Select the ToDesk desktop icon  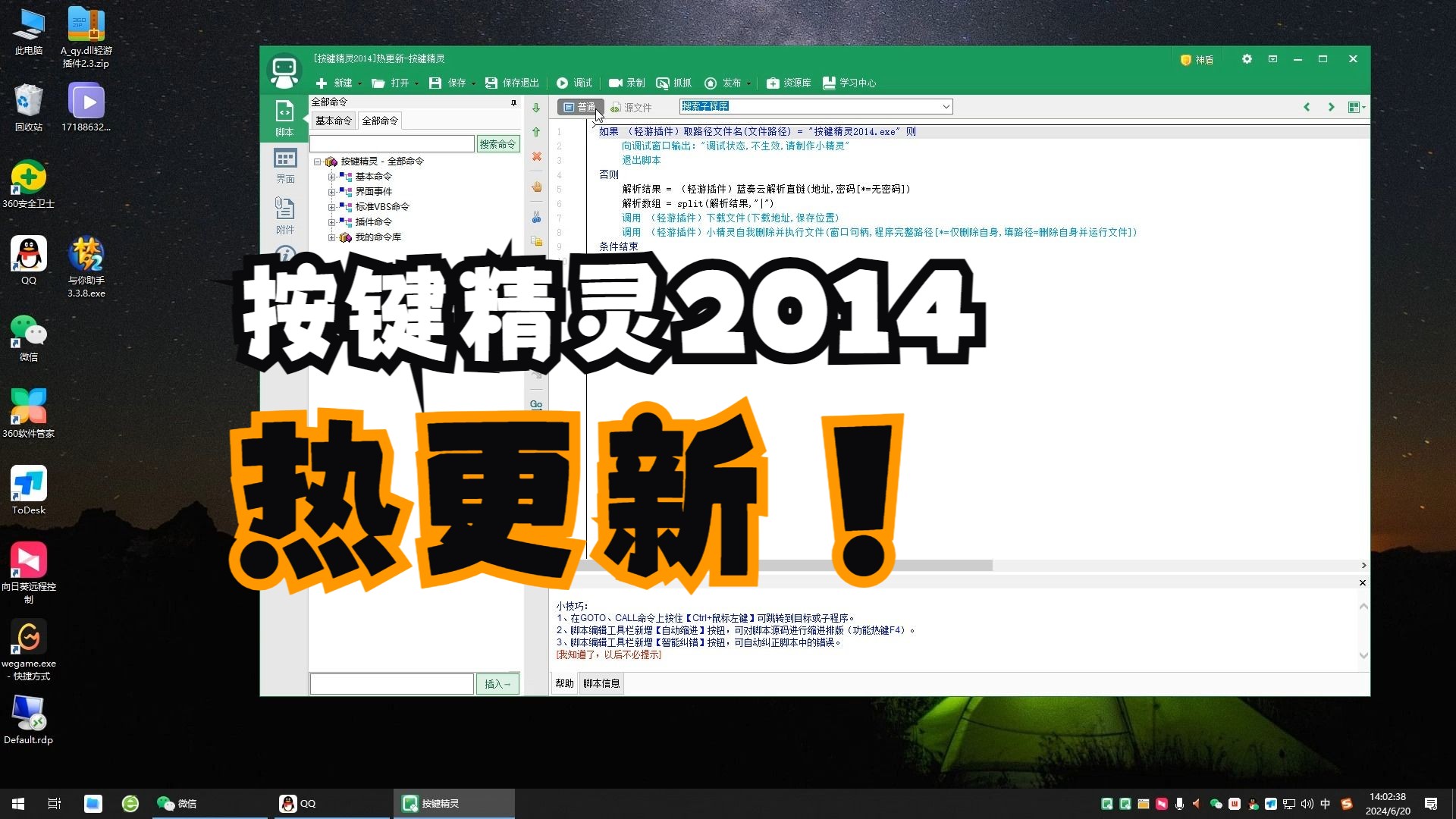(29, 490)
